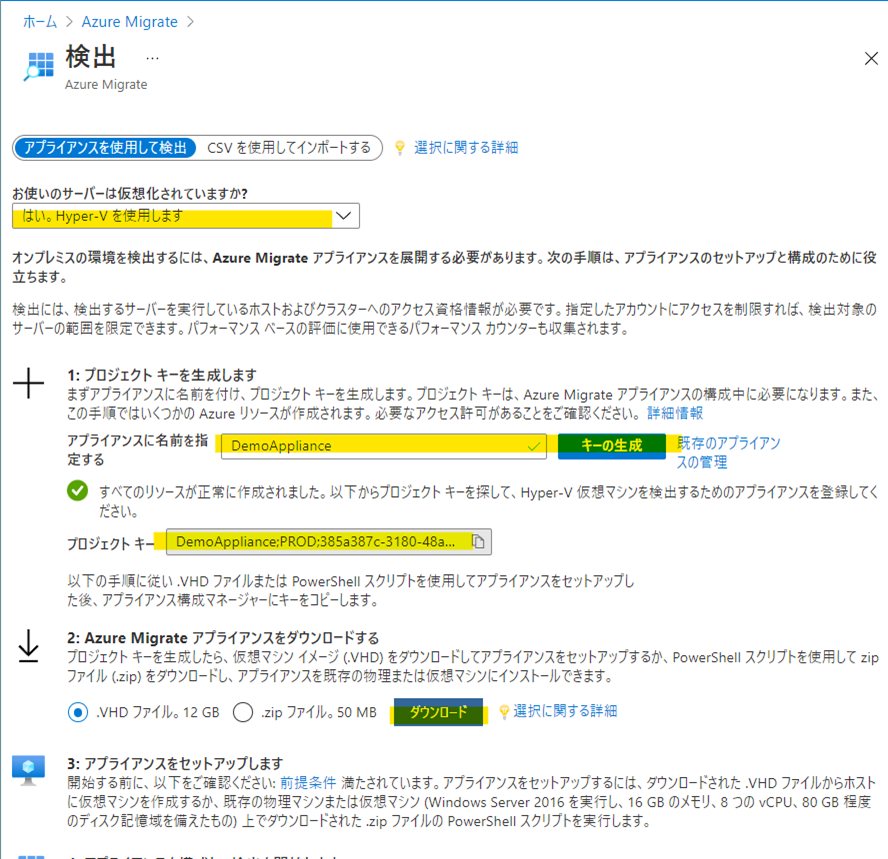Switch to CSV を使用してインポートする option
The width and height of the screenshot is (888, 859).
point(288,147)
